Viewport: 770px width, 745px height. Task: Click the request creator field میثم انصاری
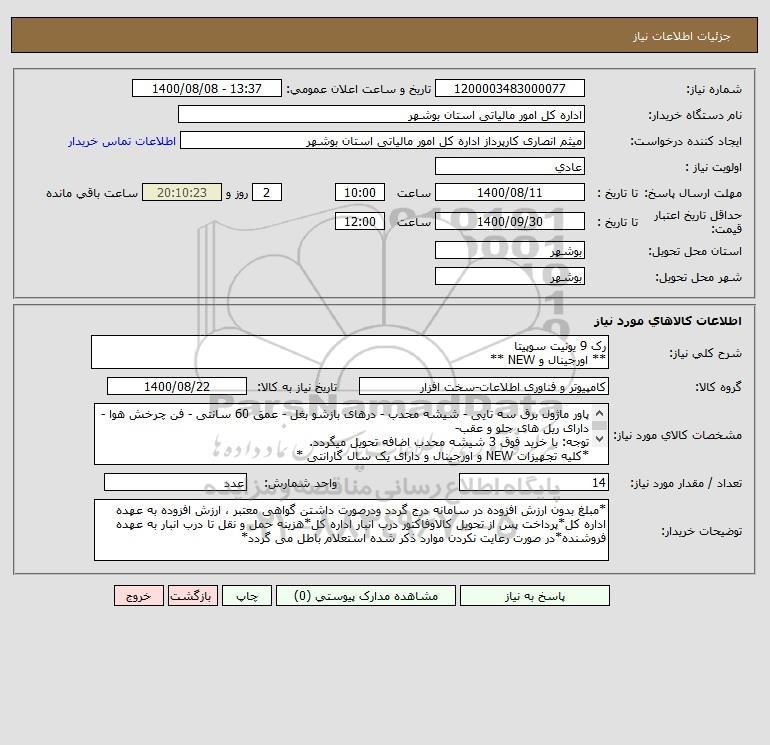pyautogui.click(x=383, y=140)
